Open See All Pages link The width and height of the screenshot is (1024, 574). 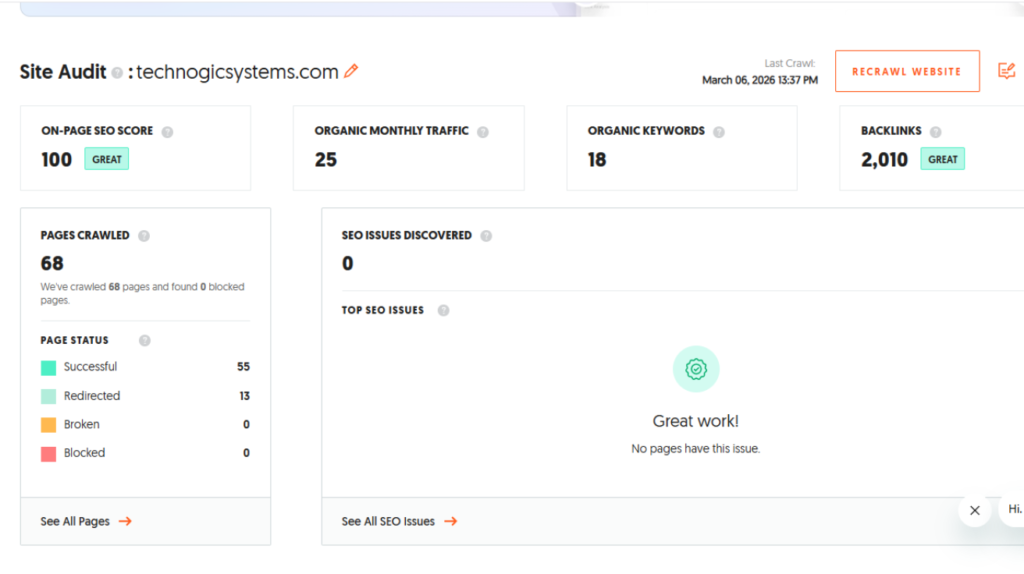(86, 521)
